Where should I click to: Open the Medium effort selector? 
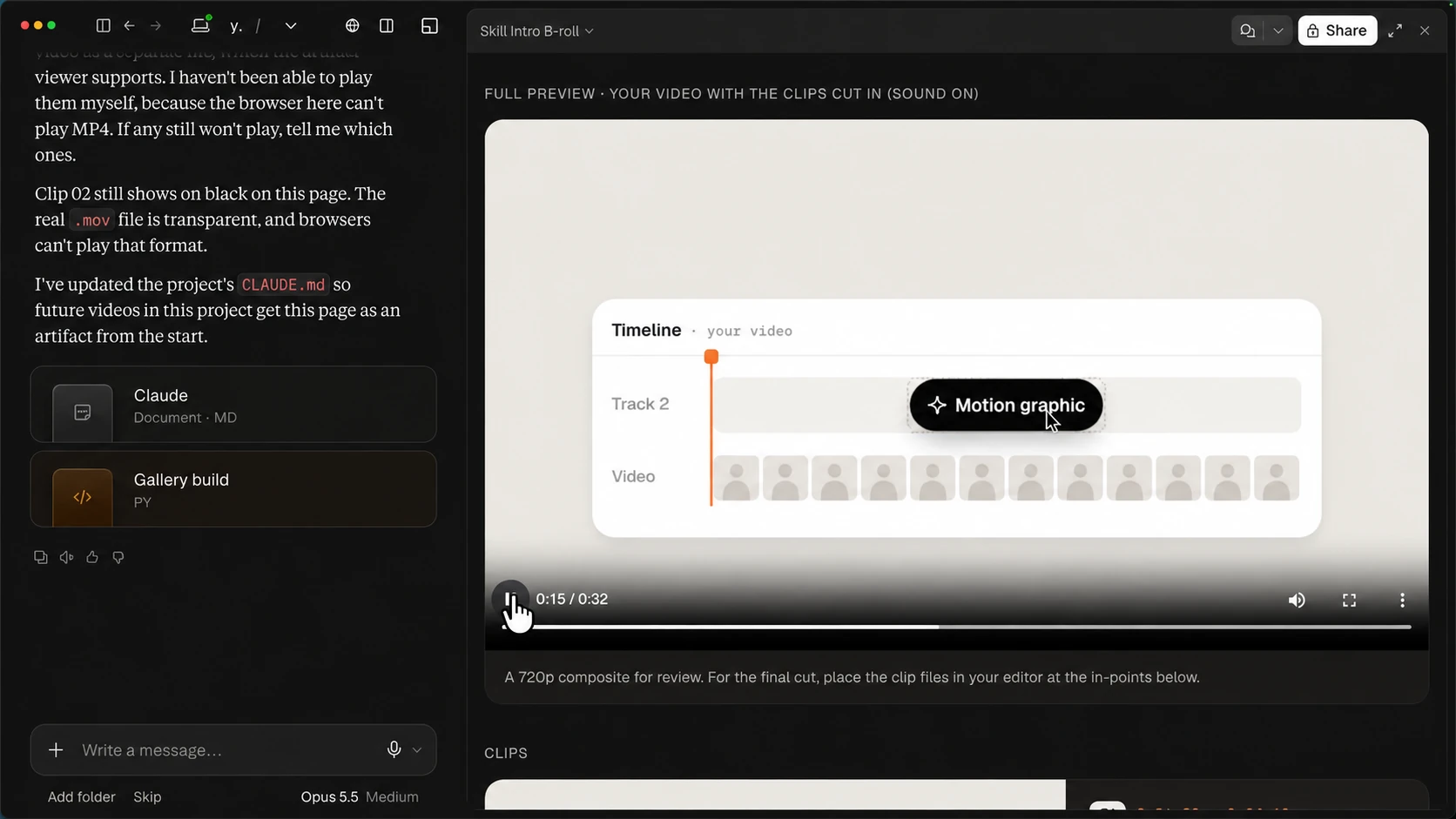(x=392, y=796)
